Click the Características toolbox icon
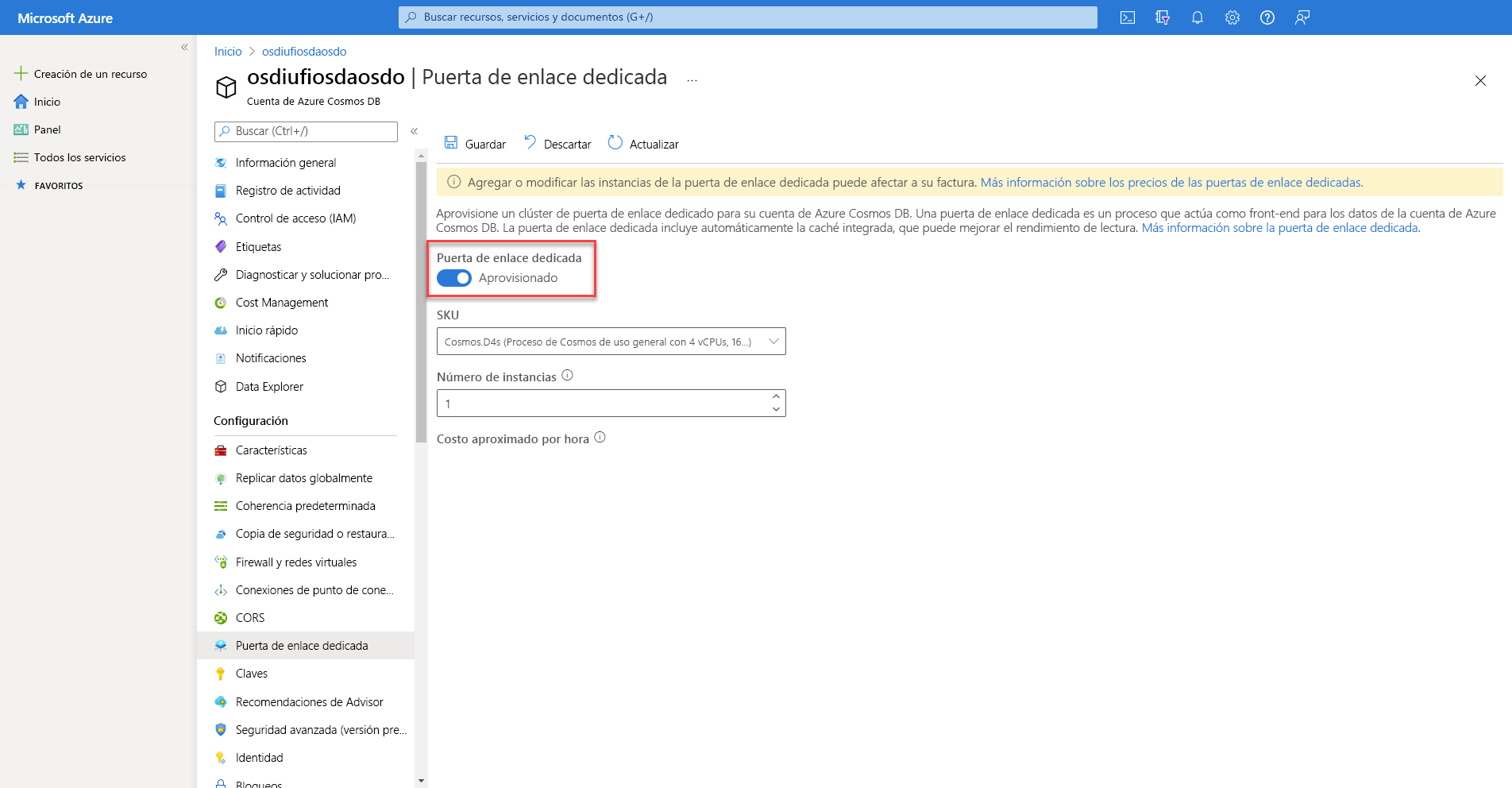 (x=221, y=450)
